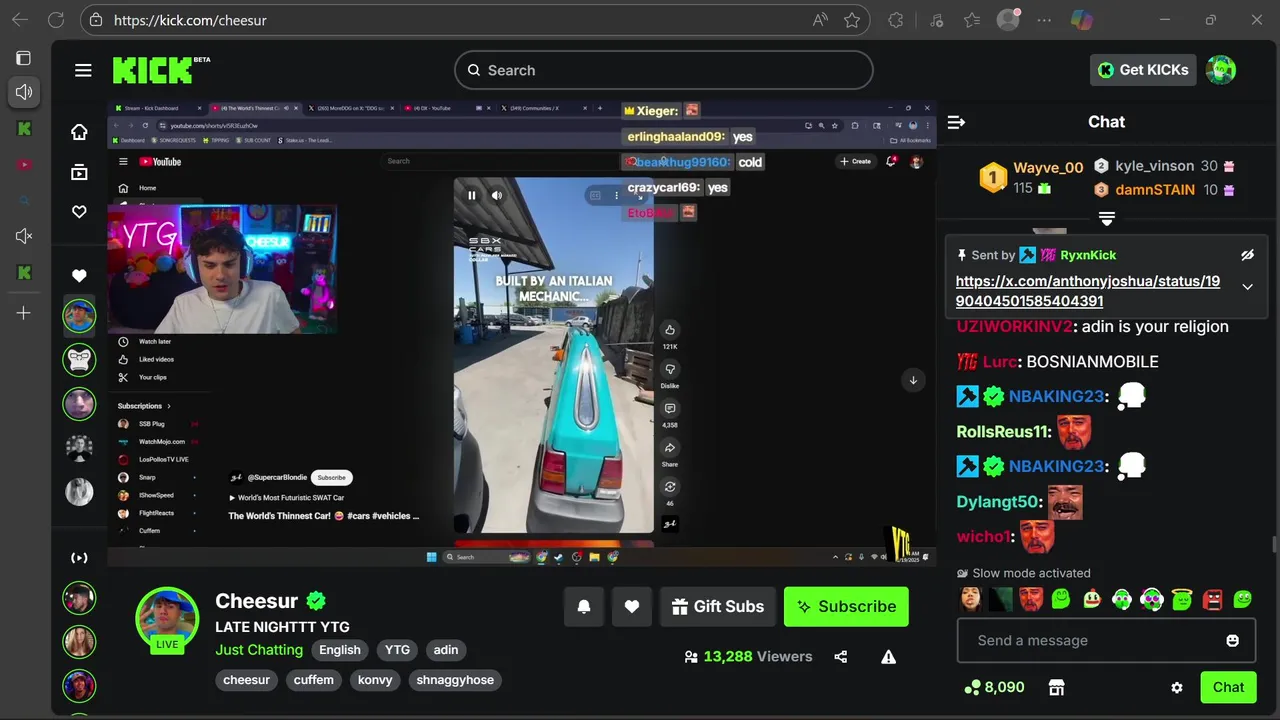Screen dimensions: 1280x720
Task: Expand the gift leaderboard
Action: point(1107,218)
